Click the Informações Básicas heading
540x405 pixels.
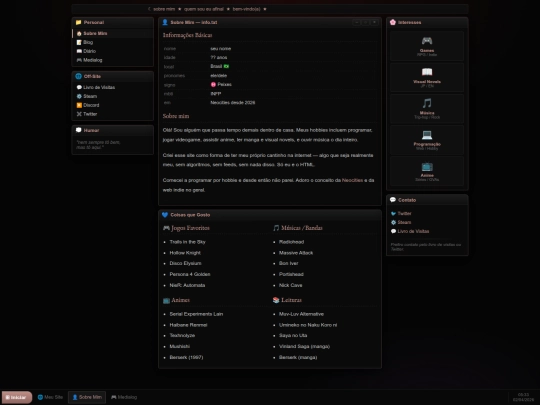point(187,35)
